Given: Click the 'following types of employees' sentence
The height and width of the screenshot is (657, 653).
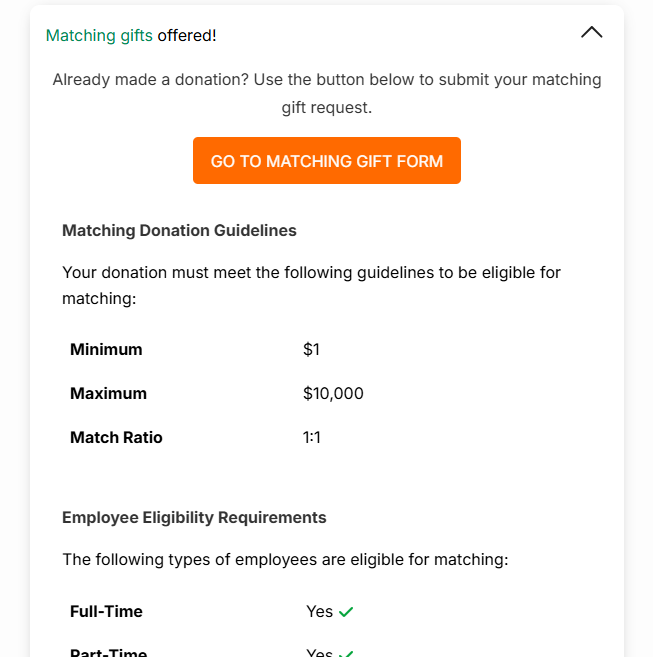Looking at the screenshot, I should coord(285,559).
